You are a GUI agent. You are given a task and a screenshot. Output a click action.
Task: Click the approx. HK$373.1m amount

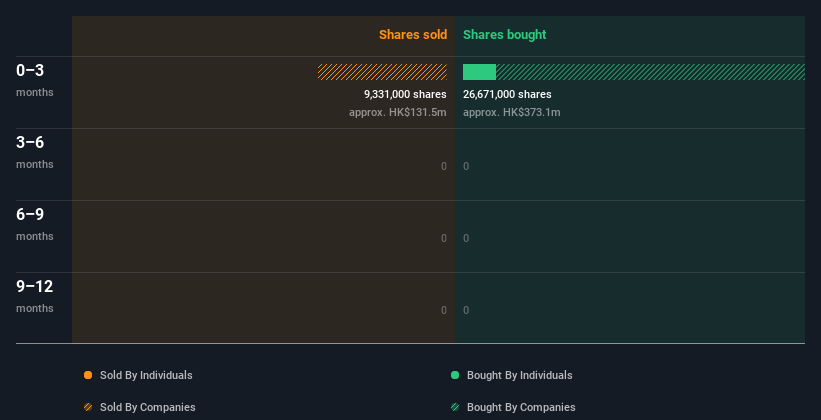pyautogui.click(x=512, y=112)
